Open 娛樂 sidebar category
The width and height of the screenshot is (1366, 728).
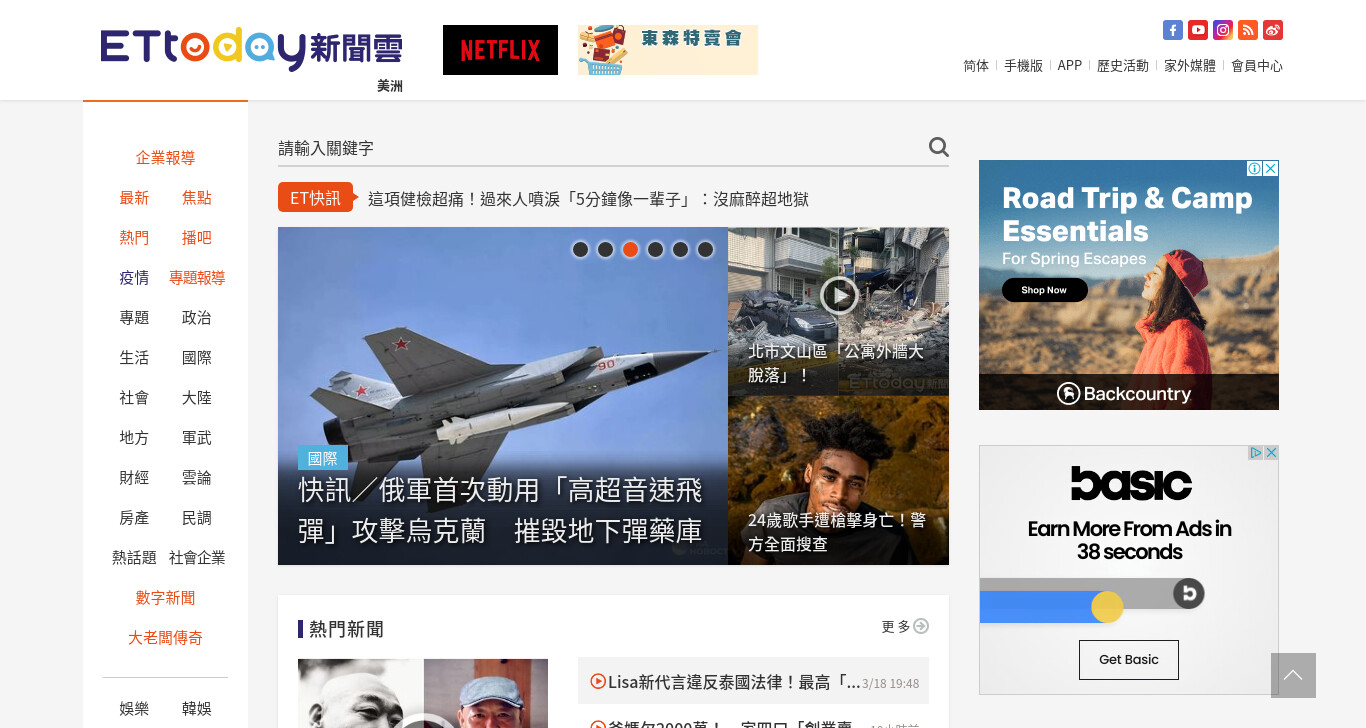134,709
